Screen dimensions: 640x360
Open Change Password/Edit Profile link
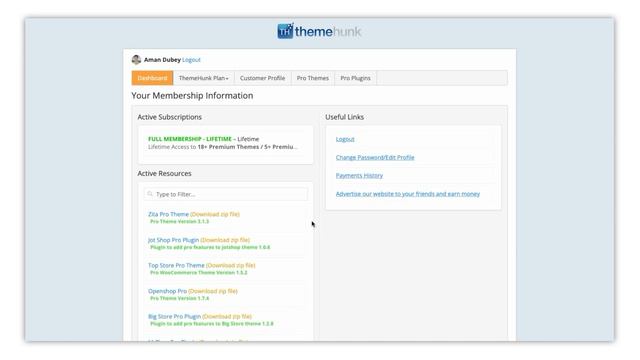pos(375,158)
